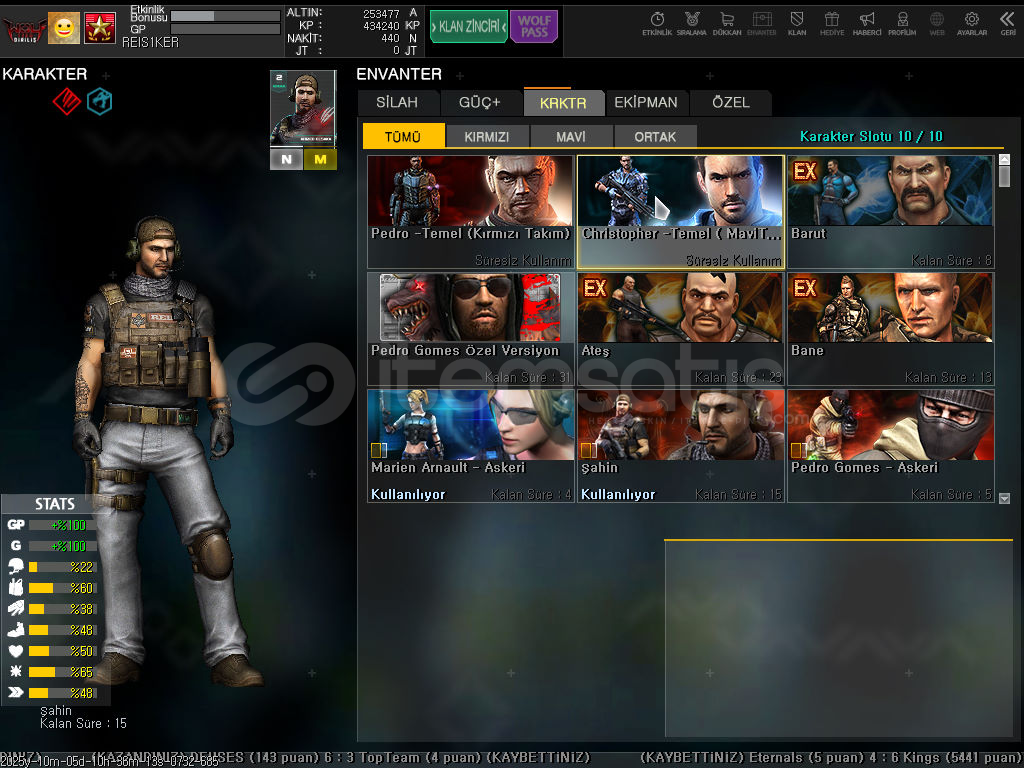Click the boot stat icon
The image size is (1024, 768).
pyautogui.click(x=16, y=630)
